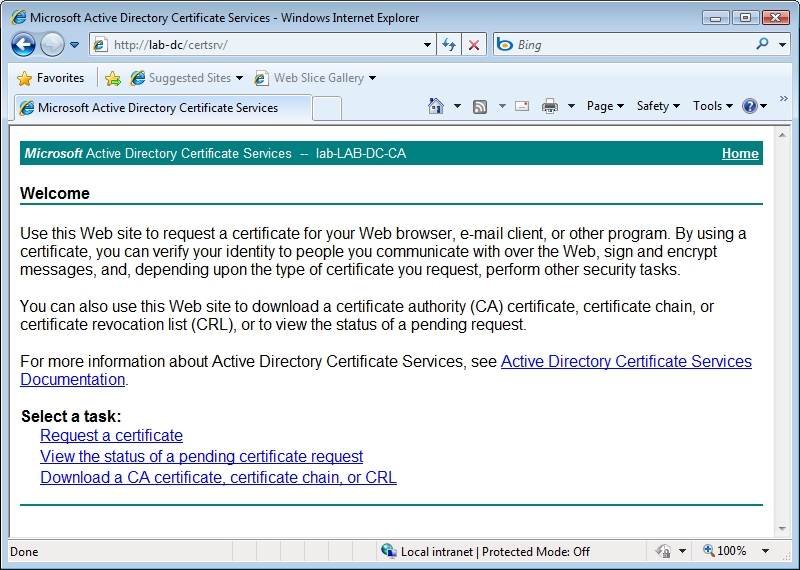The image size is (800, 570).
Task: Click the scrollbar up arrow
Action: click(782, 135)
